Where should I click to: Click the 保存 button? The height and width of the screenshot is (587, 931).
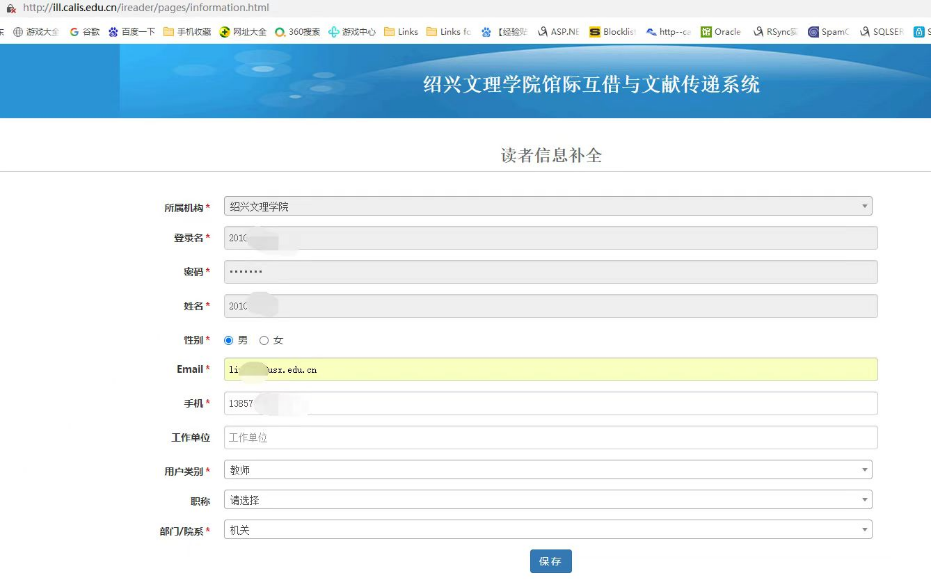(x=550, y=561)
